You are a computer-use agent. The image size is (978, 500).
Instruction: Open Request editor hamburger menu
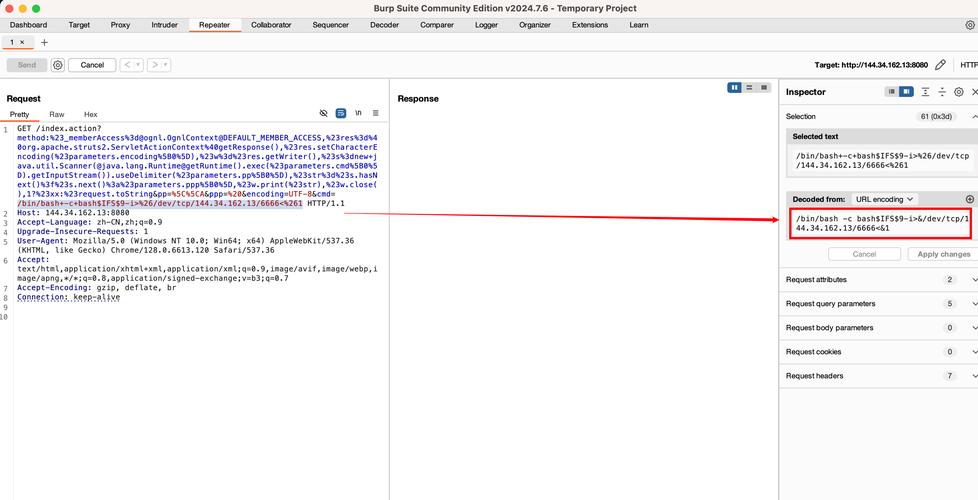pos(375,113)
